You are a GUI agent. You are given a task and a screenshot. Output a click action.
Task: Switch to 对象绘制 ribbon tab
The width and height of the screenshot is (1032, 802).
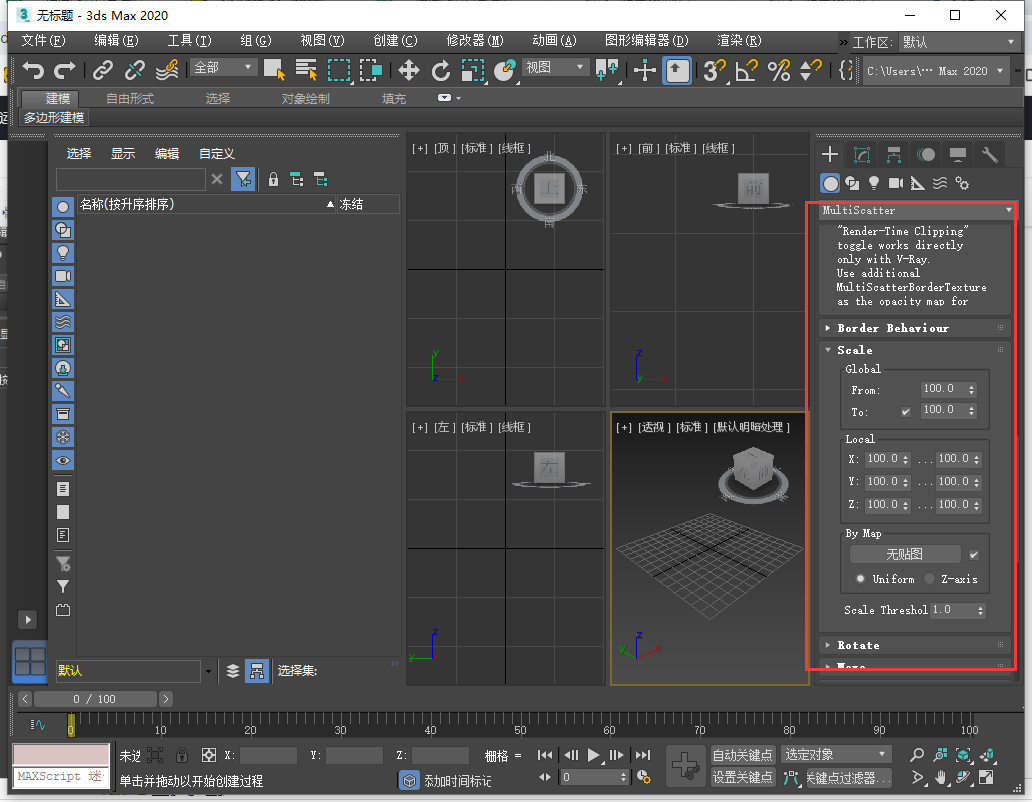tap(305, 99)
